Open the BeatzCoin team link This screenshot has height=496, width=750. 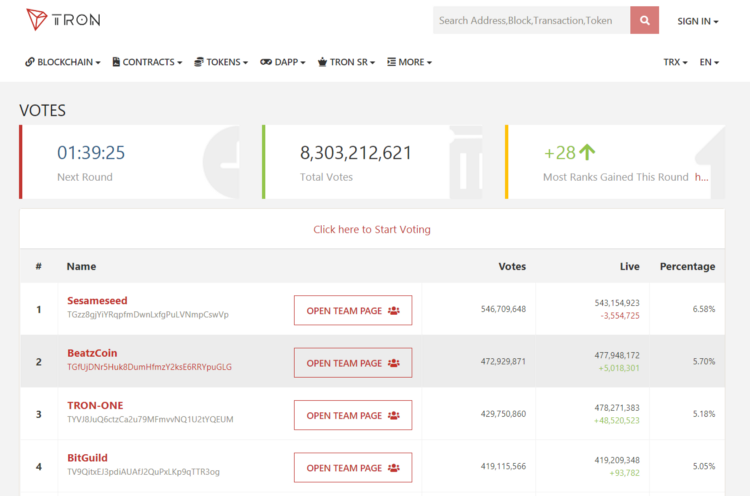tap(92, 353)
